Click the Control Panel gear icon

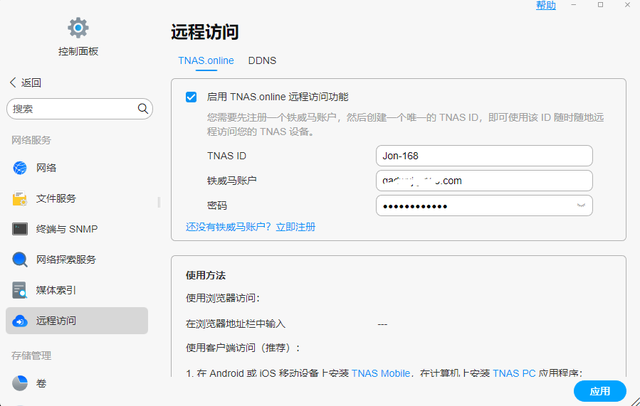point(78,28)
